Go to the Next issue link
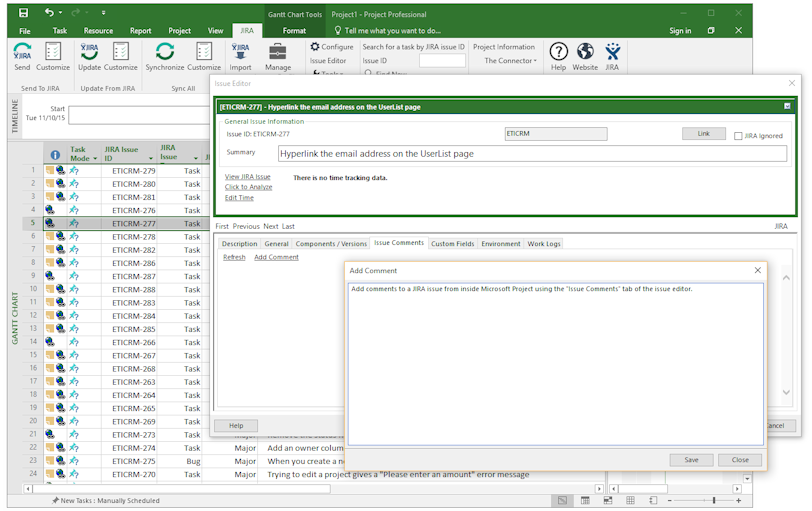This screenshot has width=812, height=511. pos(271,226)
